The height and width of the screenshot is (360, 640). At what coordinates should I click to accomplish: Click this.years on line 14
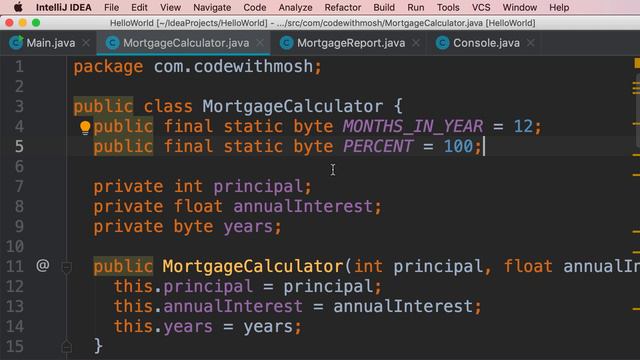[163, 327]
